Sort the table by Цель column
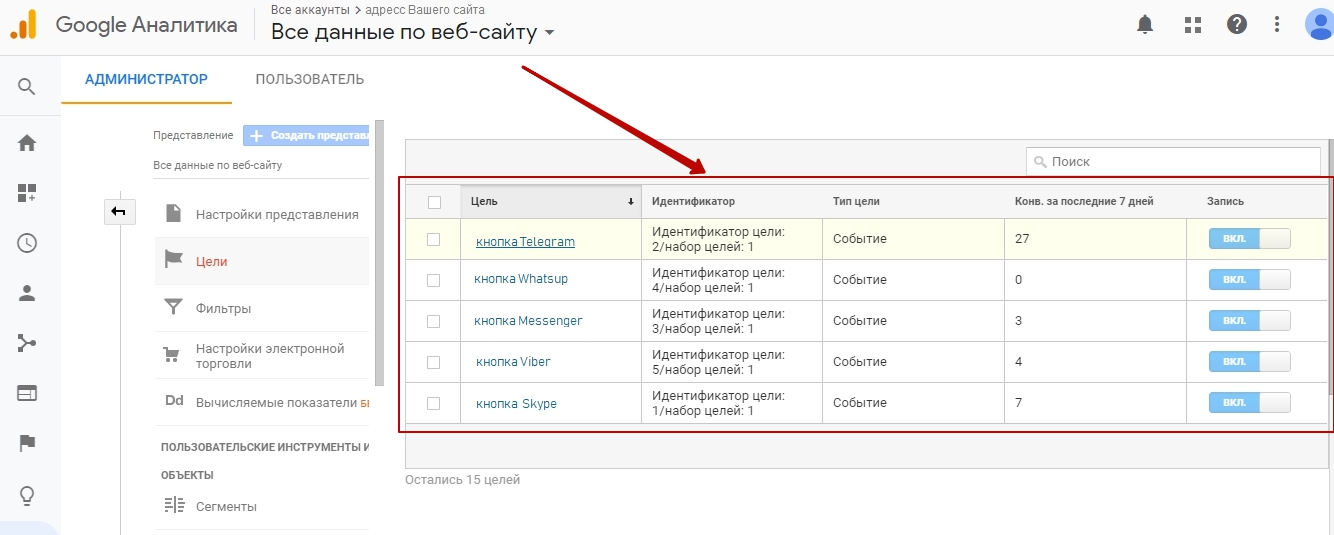Viewport: 1334px width, 535px height. (x=550, y=202)
